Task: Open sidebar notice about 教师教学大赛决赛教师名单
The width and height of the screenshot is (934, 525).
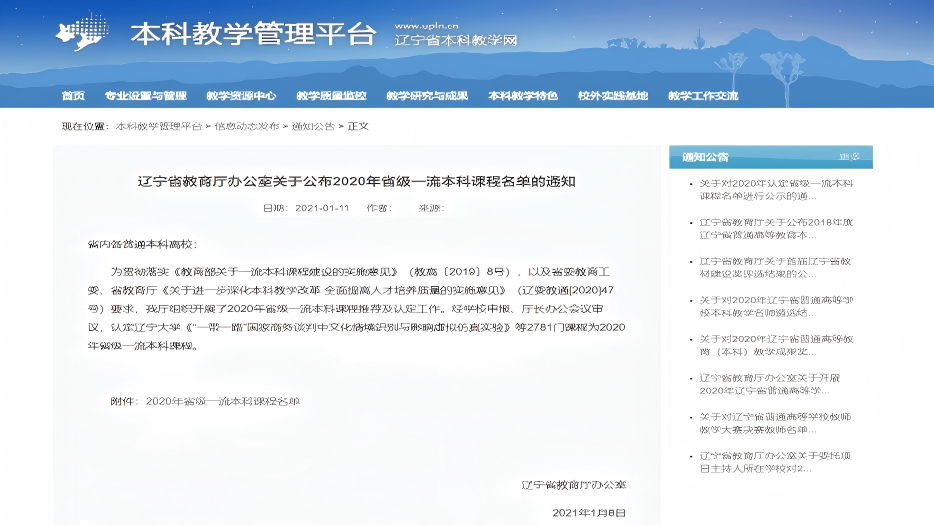Action: [x=775, y=423]
